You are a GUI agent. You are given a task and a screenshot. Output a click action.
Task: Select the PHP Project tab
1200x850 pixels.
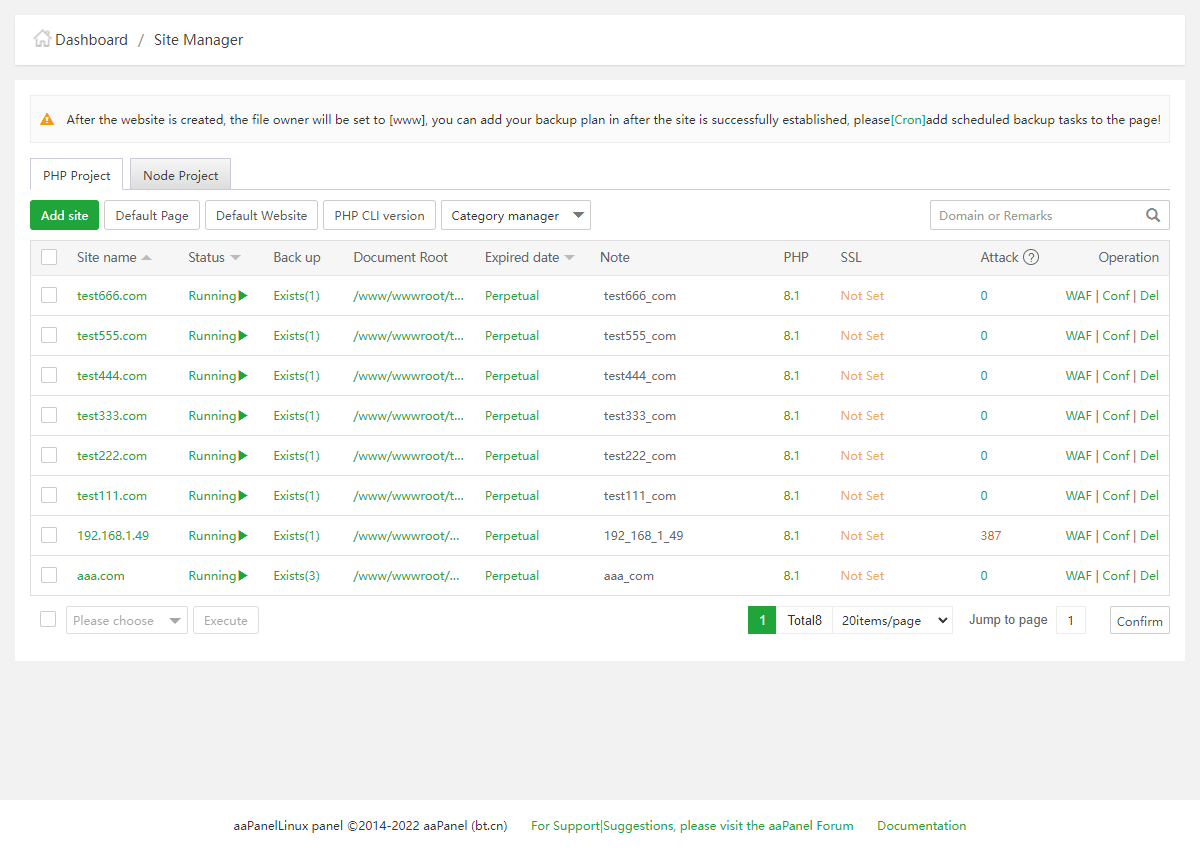tap(77, 175)
